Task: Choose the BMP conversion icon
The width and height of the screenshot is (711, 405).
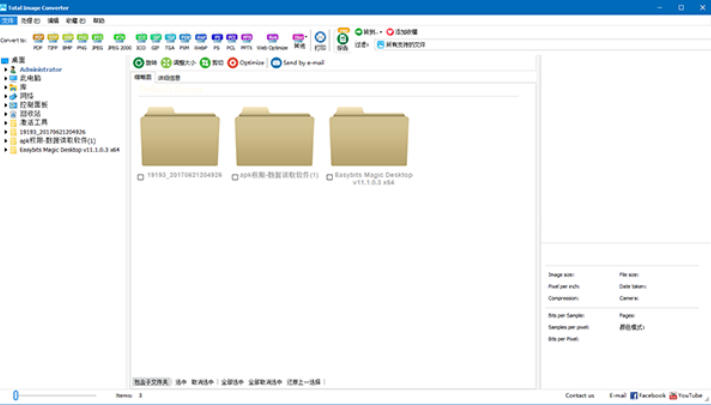Action: [68, 38]
